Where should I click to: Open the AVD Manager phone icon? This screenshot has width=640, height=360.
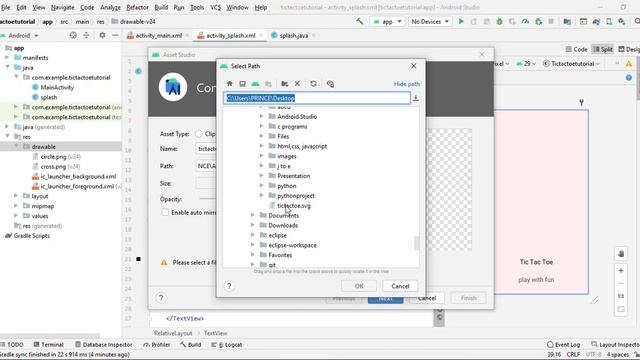point(609,21)
